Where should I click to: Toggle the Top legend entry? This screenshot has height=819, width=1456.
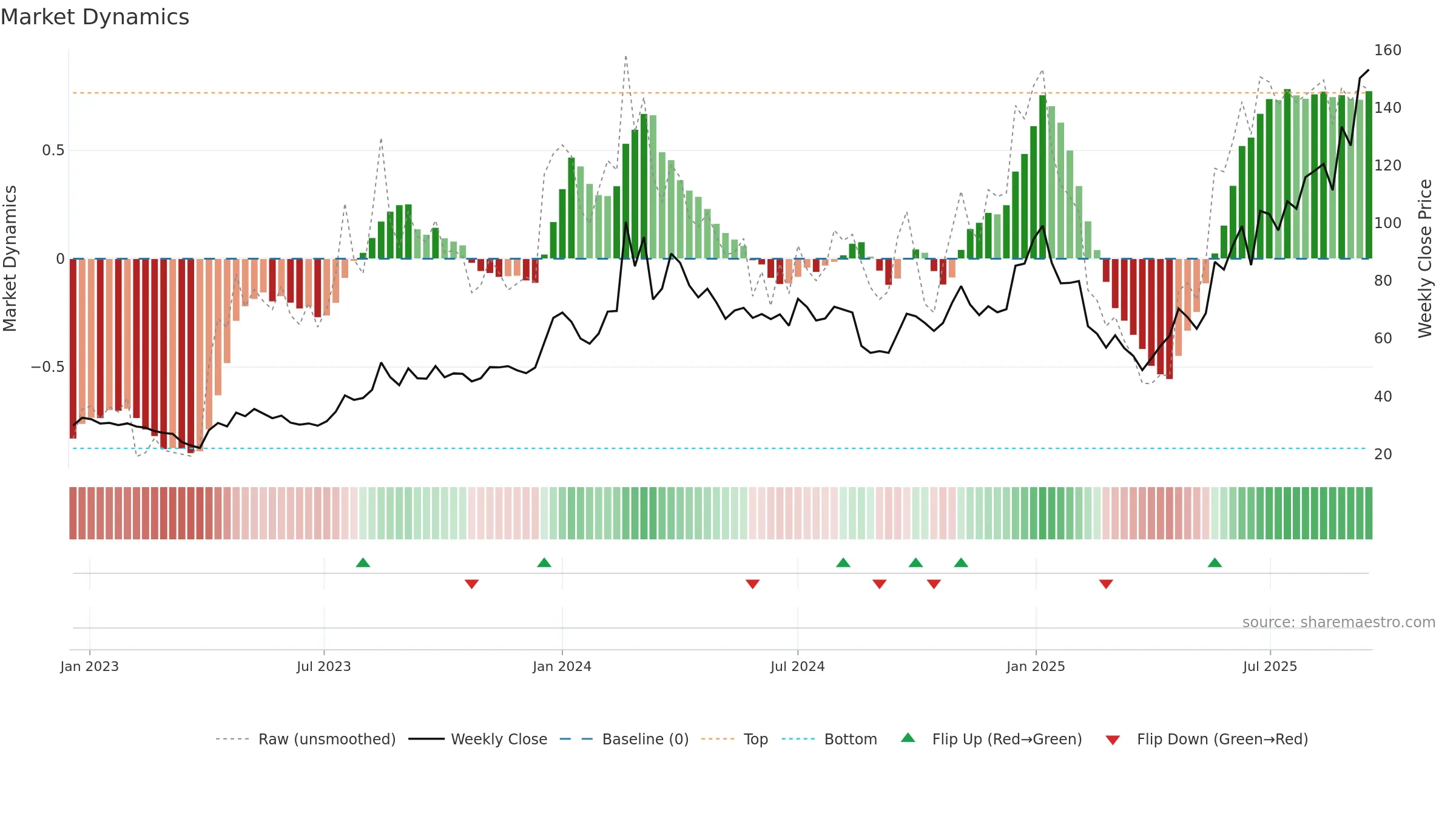point(735,739)
